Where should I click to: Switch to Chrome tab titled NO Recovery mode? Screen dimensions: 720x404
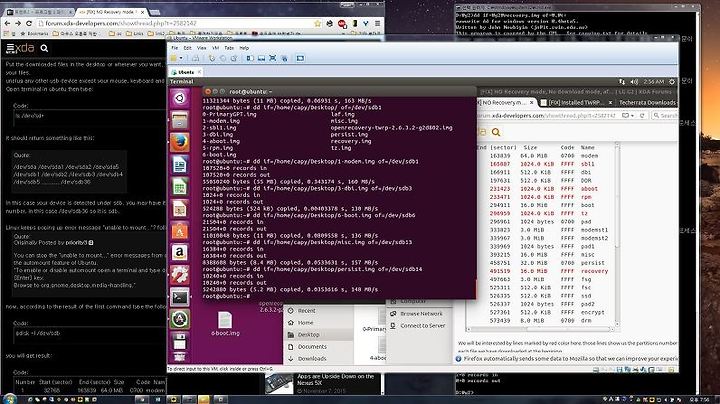112,11
